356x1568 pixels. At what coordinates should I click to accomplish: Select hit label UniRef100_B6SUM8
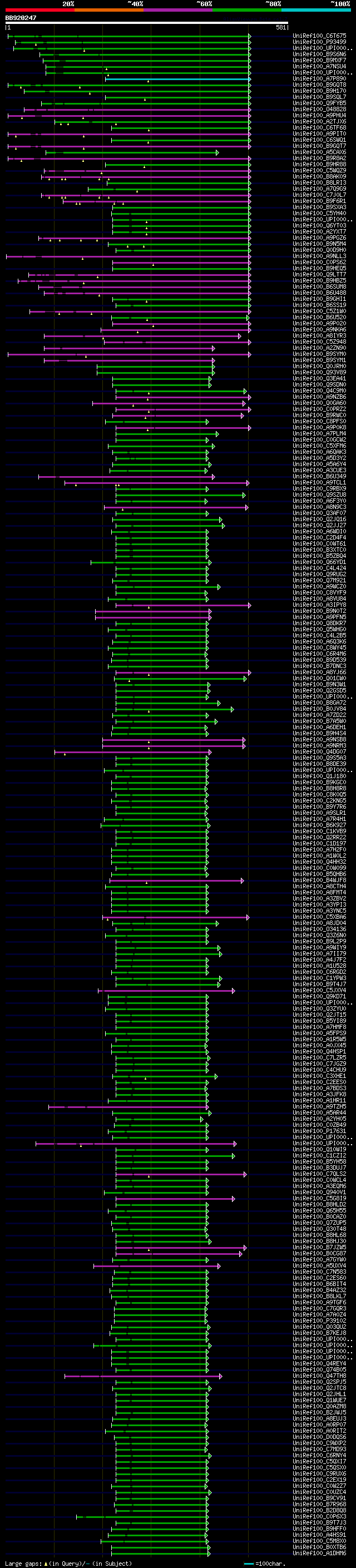pos(319,286)
